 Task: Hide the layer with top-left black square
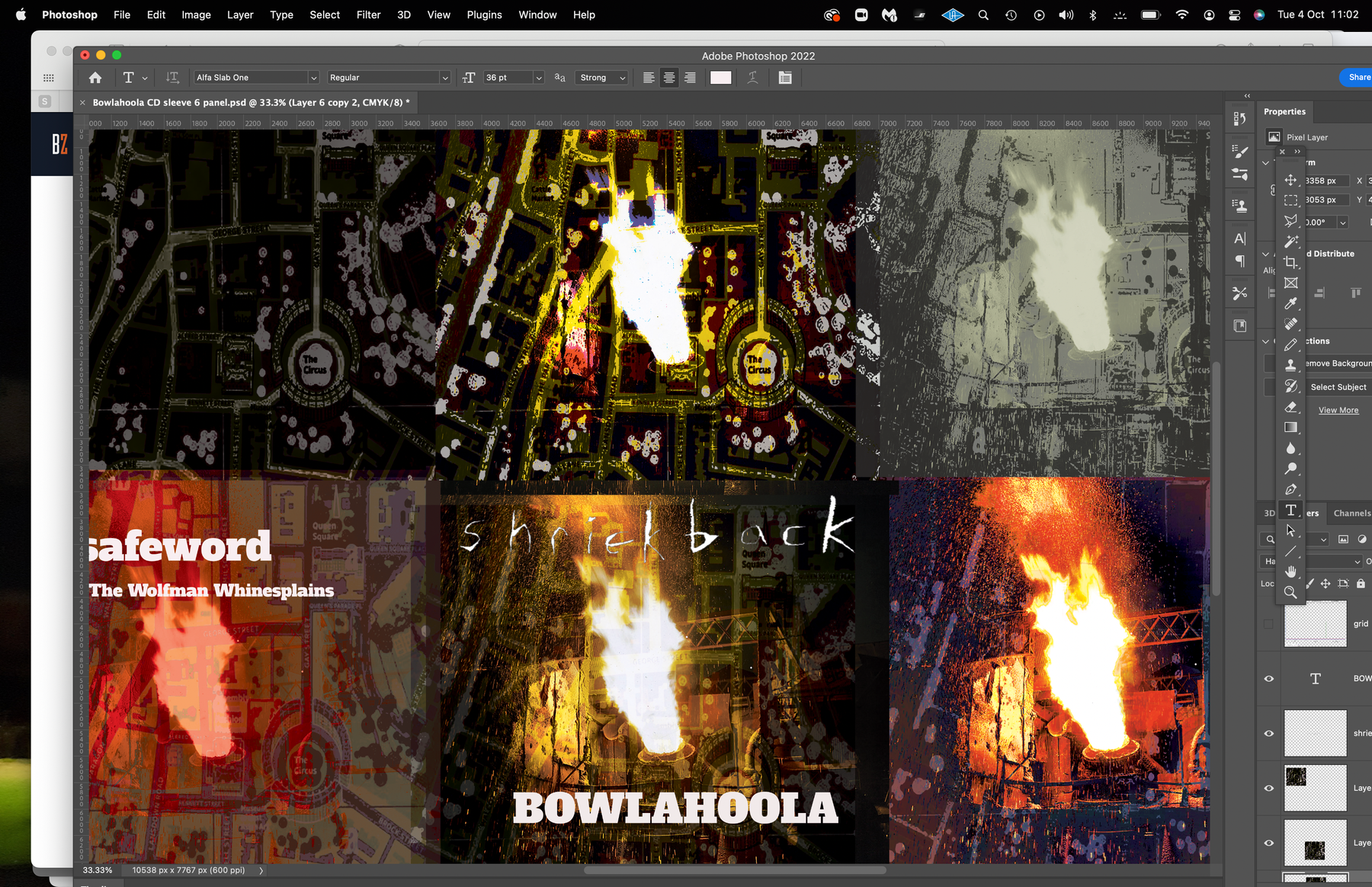tap(1269, 789)
